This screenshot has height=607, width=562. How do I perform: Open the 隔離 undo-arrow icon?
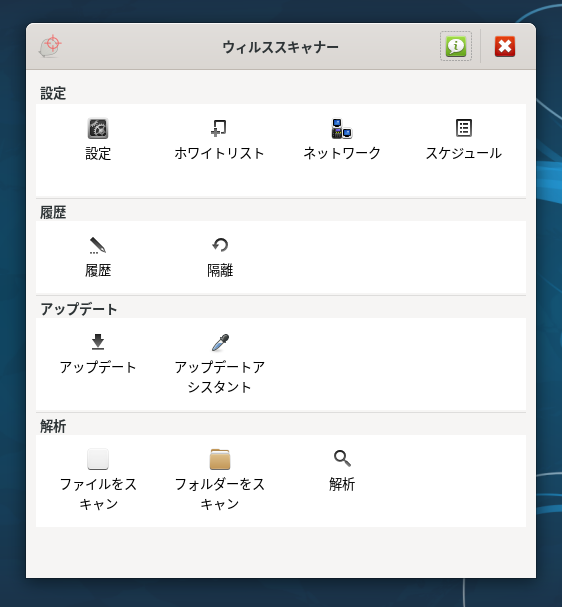[220, 245]
